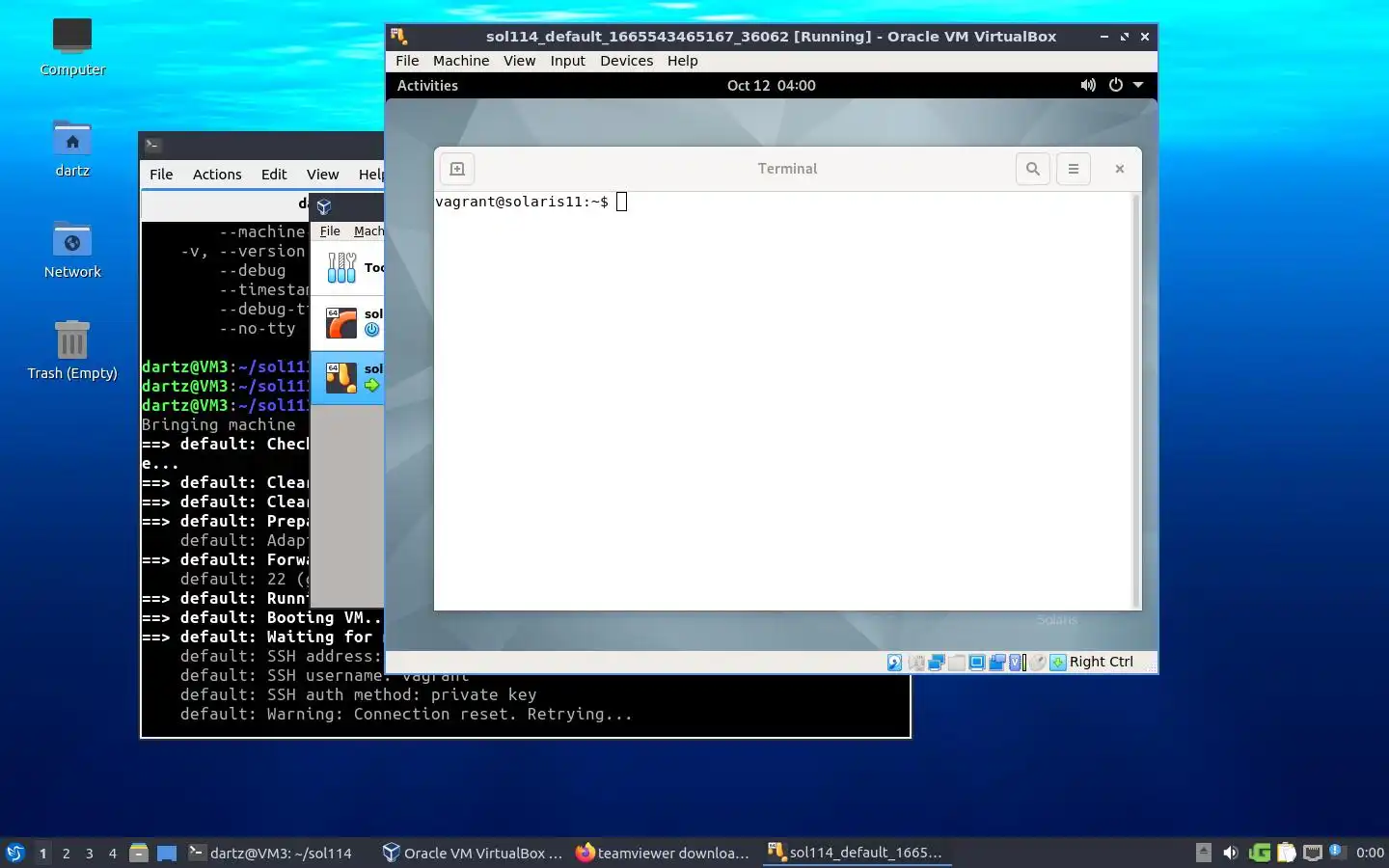Click the Trash (Empty) desktop icon

click(72, 351)
